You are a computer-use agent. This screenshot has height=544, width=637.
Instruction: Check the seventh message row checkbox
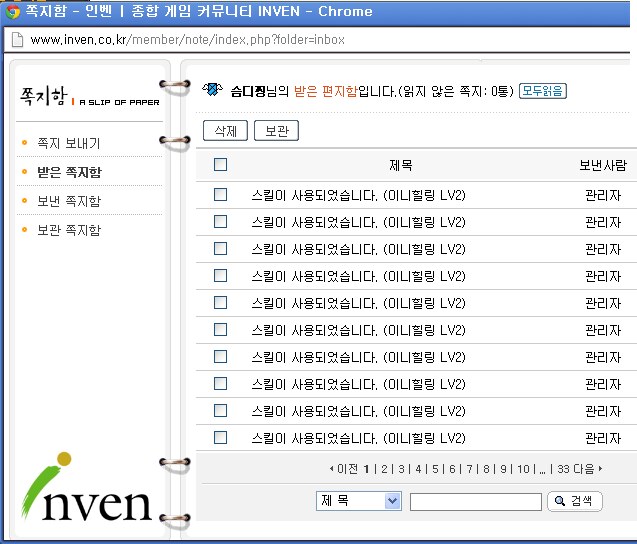point(220,357)
